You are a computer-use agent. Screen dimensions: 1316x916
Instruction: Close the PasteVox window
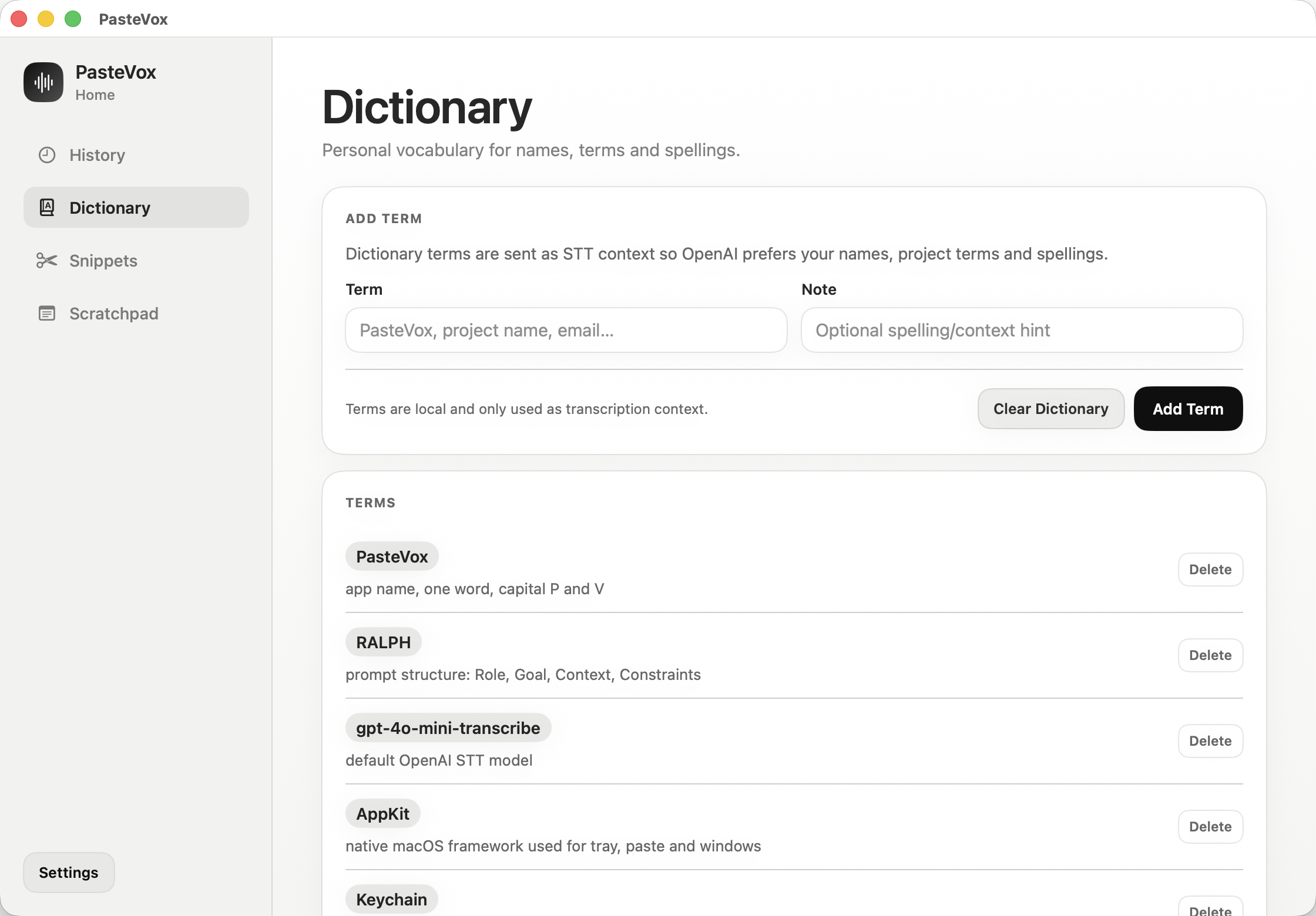[x=19, y=19]
